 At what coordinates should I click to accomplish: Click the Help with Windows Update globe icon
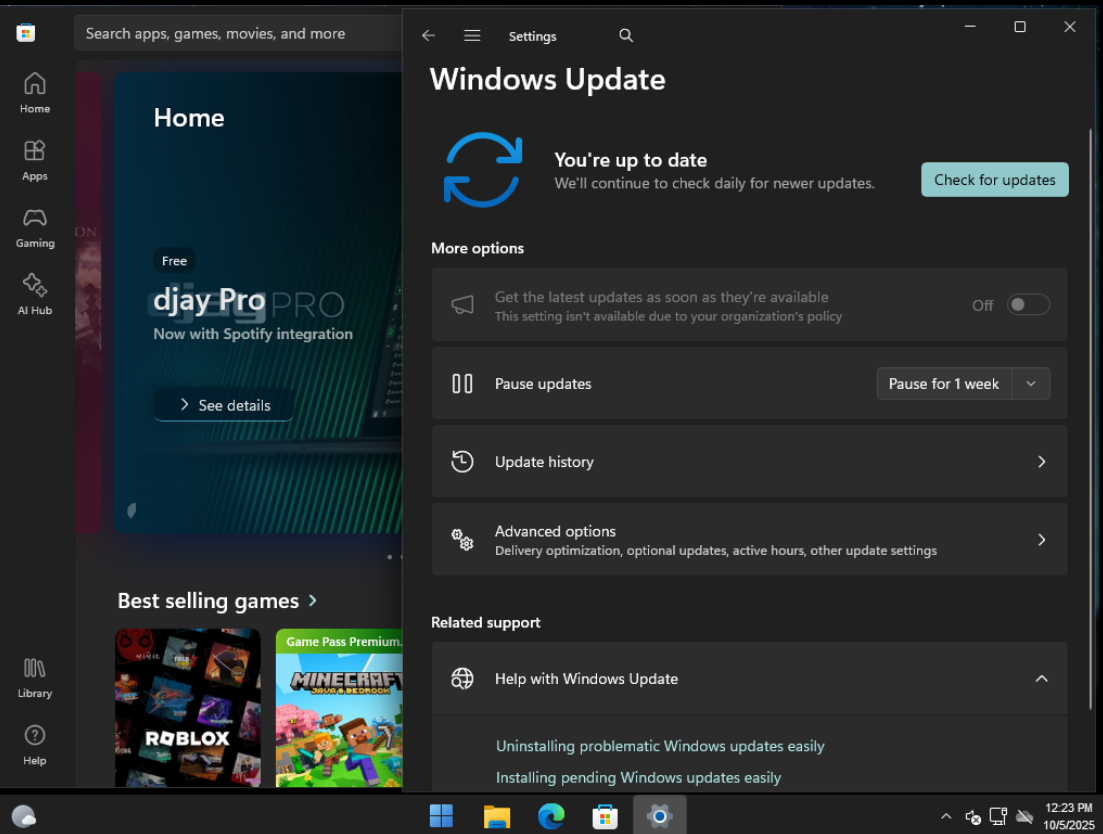coord(462,679)
